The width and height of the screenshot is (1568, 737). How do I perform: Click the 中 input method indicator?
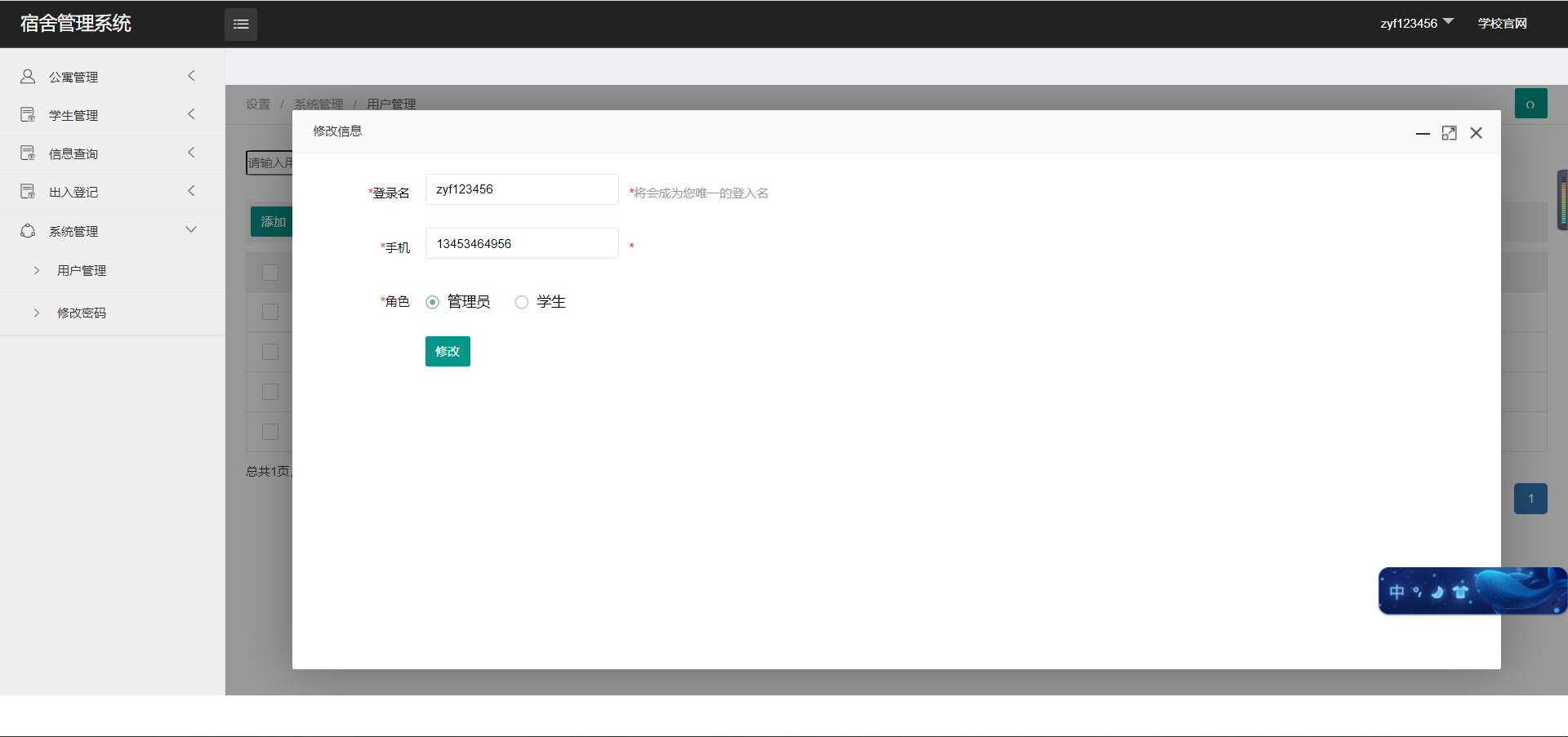1396,592
